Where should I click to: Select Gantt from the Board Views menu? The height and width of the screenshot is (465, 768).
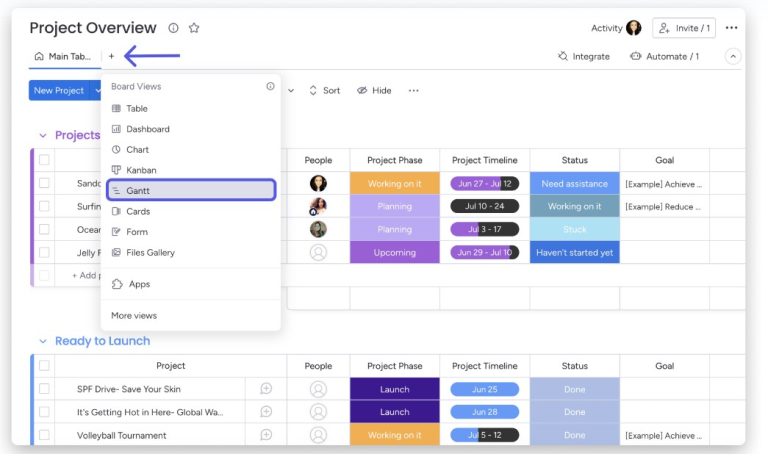[191, 190]
